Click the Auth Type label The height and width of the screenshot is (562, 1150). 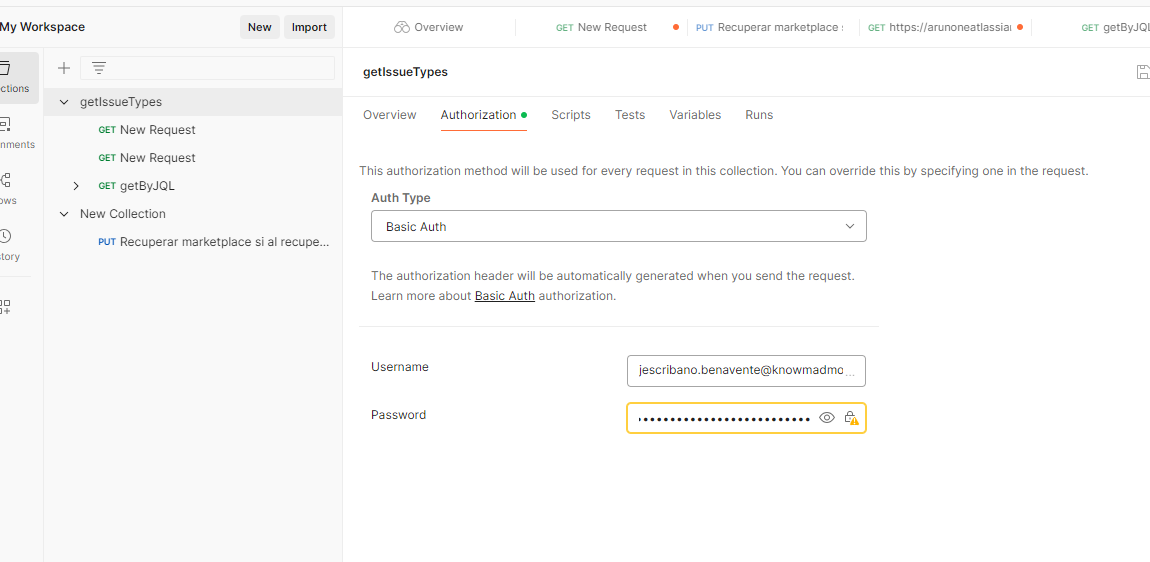point(400,198)
